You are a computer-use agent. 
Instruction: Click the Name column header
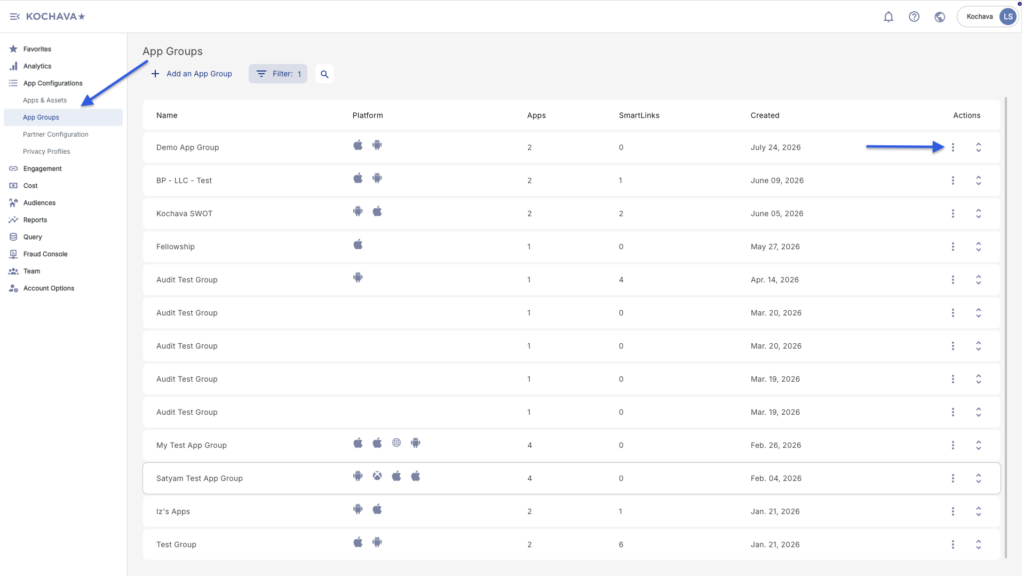167,116
